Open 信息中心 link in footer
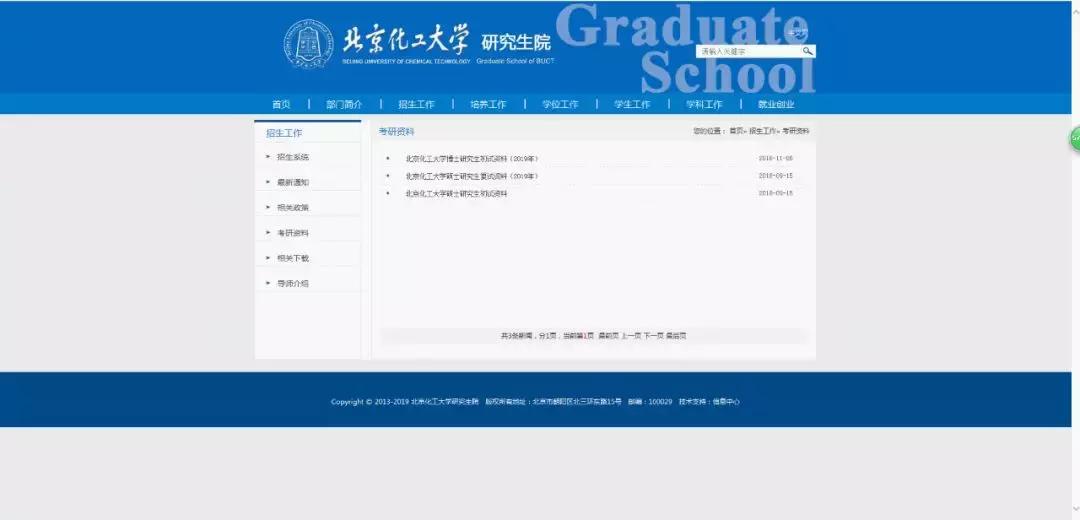The height and width of the screenshot is (520, 1080). pos(726,402)
